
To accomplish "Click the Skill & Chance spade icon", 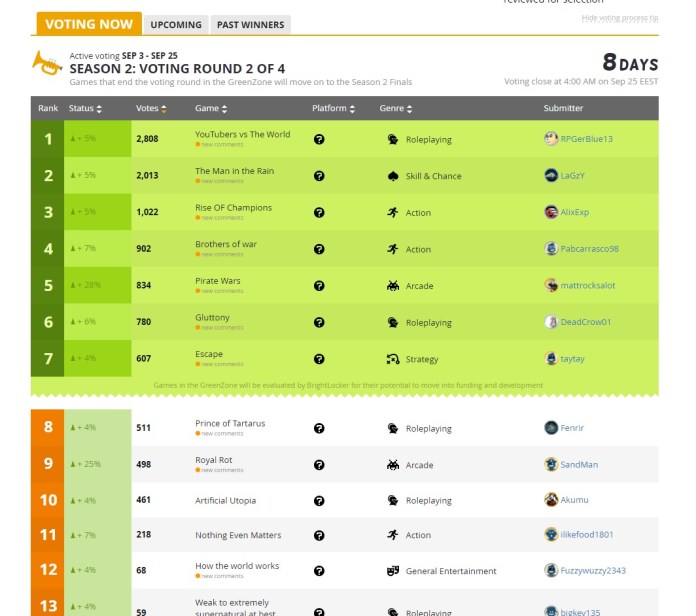I will pyautogui.click(x=393, y=176).
